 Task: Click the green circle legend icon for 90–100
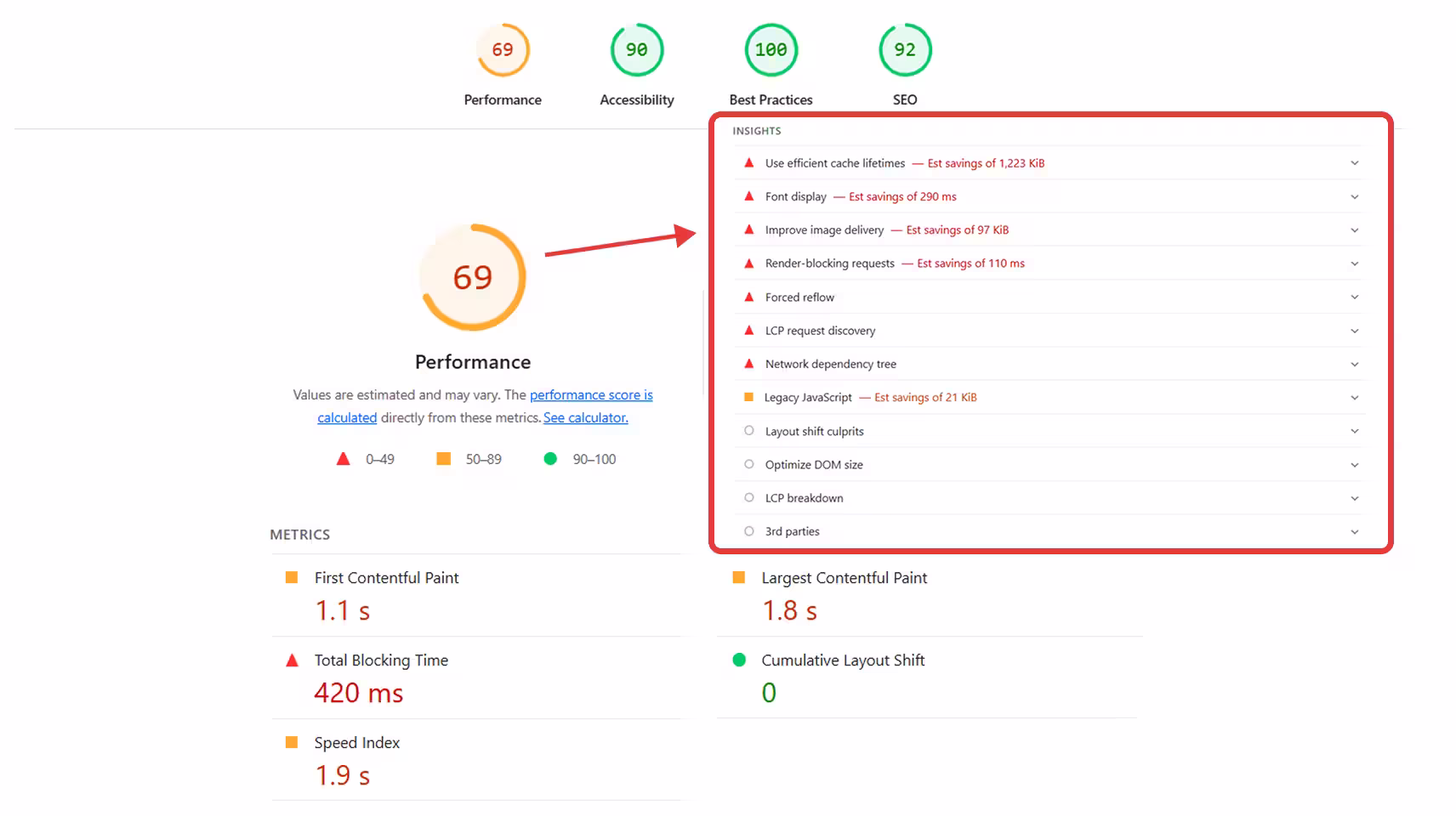tap(550, 459)
